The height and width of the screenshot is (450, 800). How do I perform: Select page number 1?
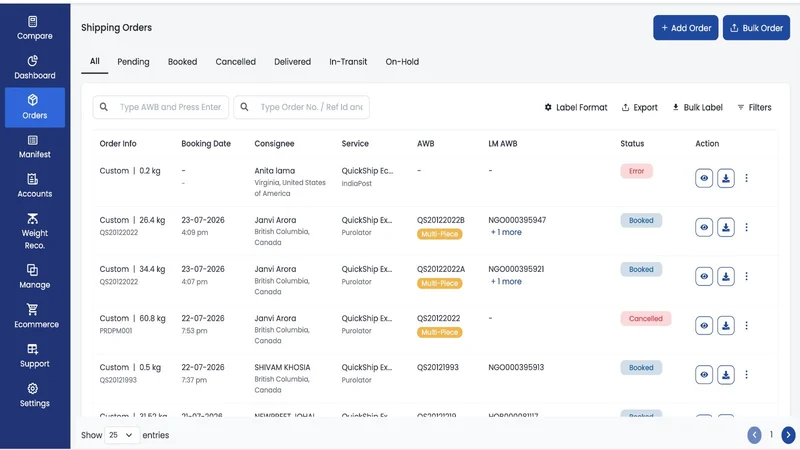(x=771, y=435)
